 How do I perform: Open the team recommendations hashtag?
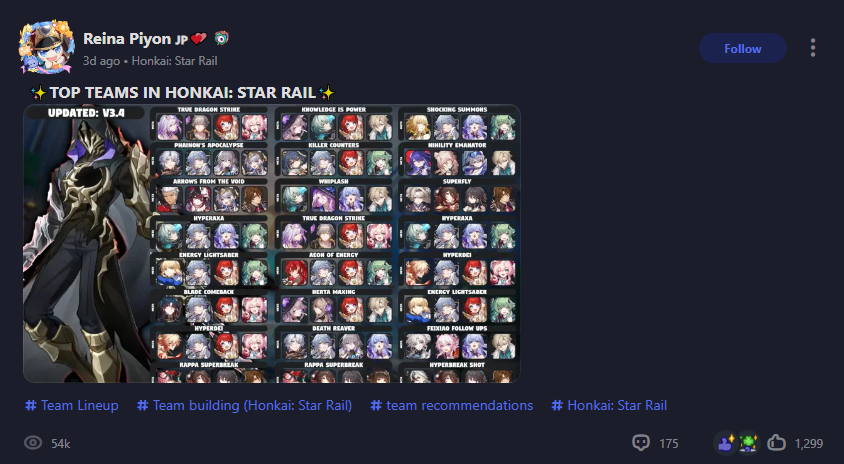click(x=452, y=405)
